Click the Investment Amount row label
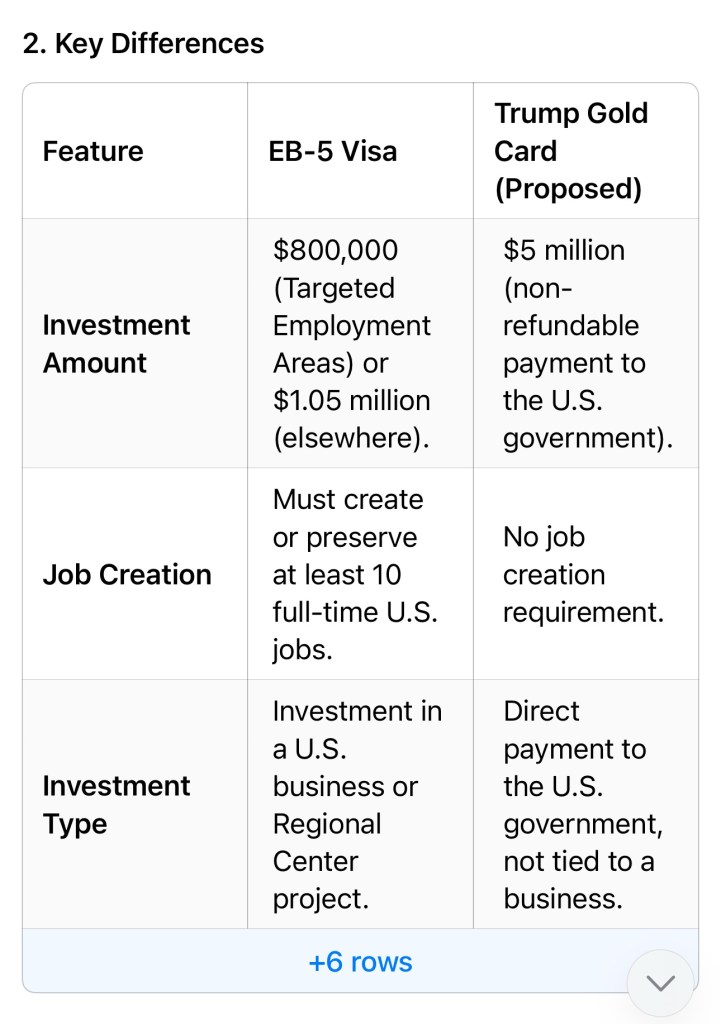This screenshot has height=1024, width=721. (116, 344)
